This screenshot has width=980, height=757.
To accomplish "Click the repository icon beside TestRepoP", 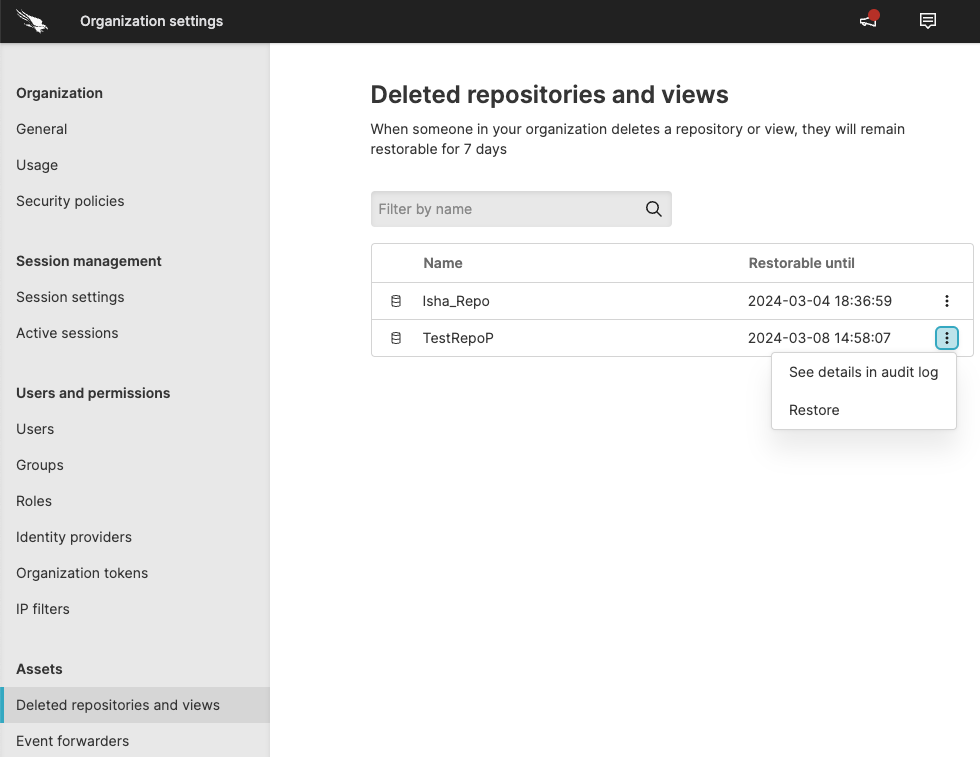I will (x=395, y=338).
